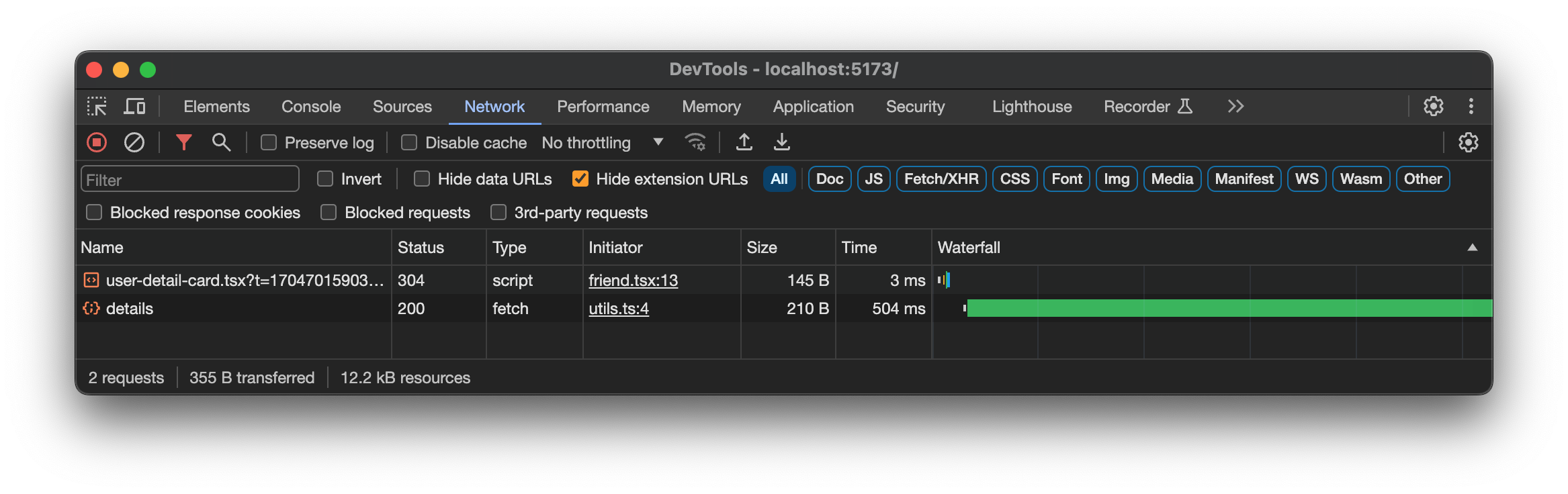Open network search with magnifier icon
The height and width of the screenshot is (494, 1568).
tap(221, 142)
